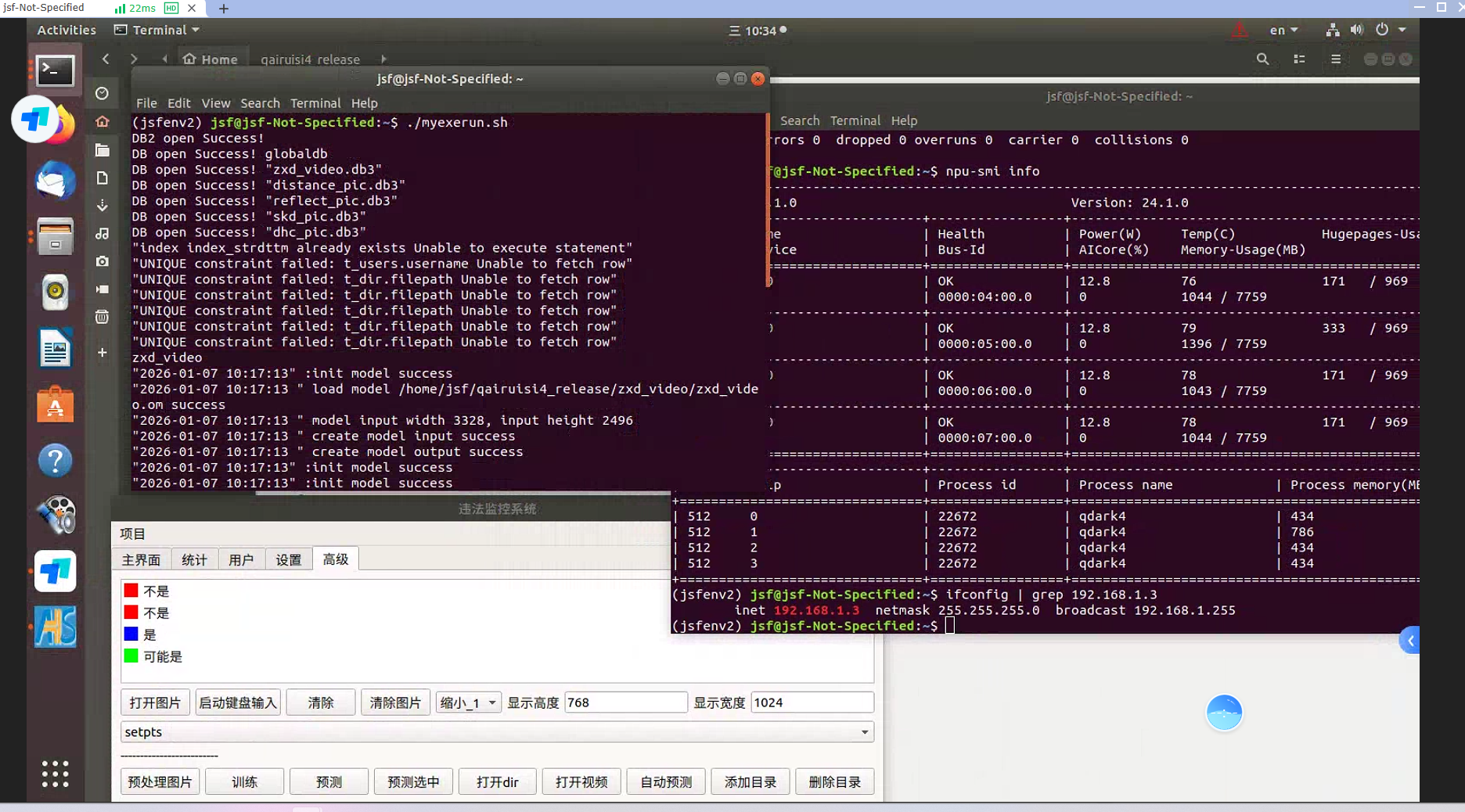Click the red swatch beside the first 不是
Viewport: 1465px width, 812px height.
[131, 591]
